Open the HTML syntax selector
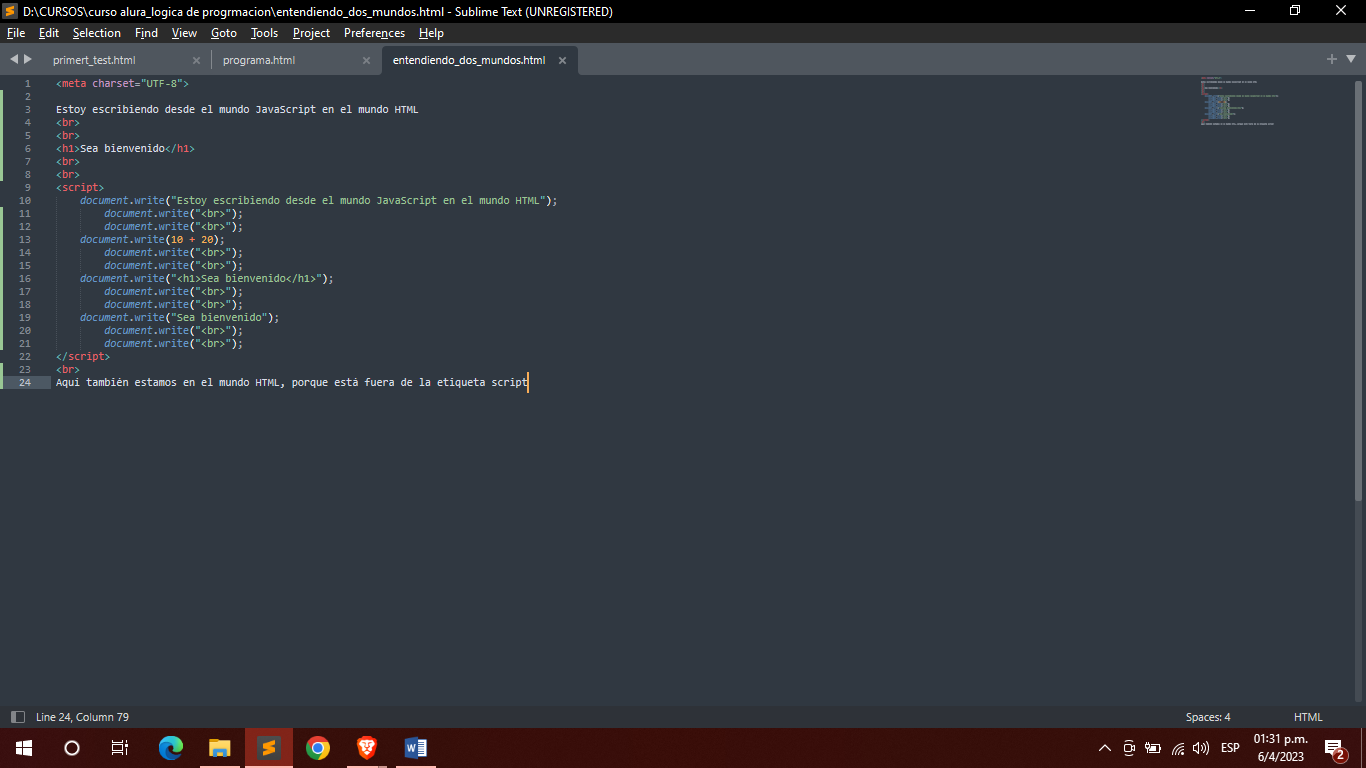Image resolution: width=1366 pixels, height=768 pixels. pos(1308,717)
